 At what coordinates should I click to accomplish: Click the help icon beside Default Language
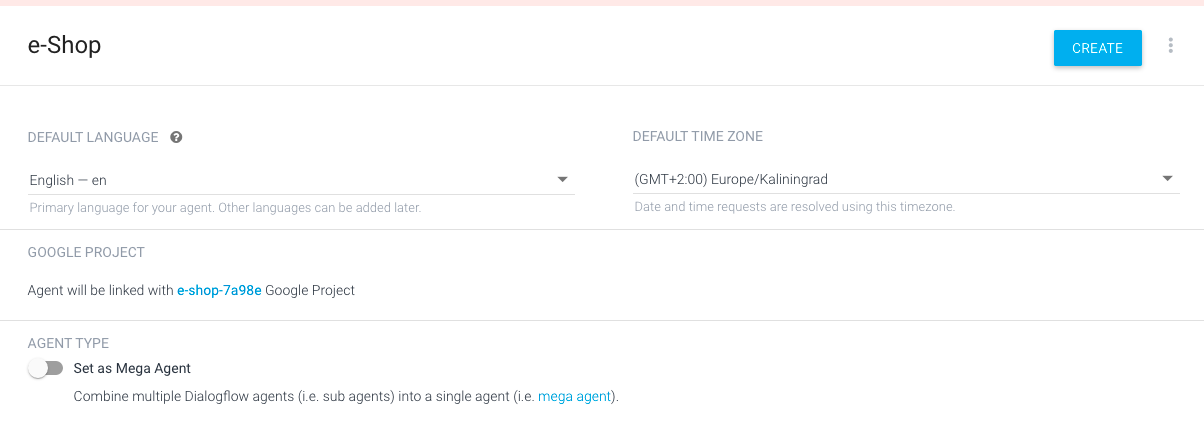coord(176,137)
